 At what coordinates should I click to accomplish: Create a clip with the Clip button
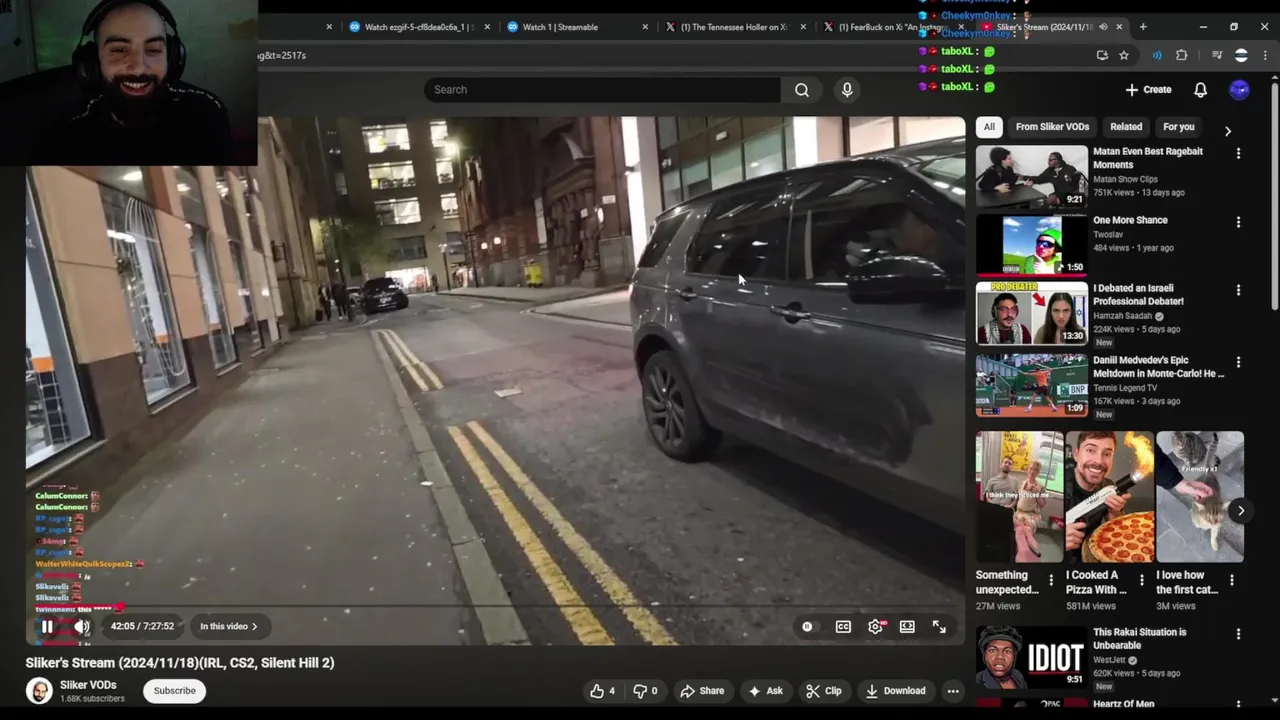pyautogui.click(x=824, y=691)
